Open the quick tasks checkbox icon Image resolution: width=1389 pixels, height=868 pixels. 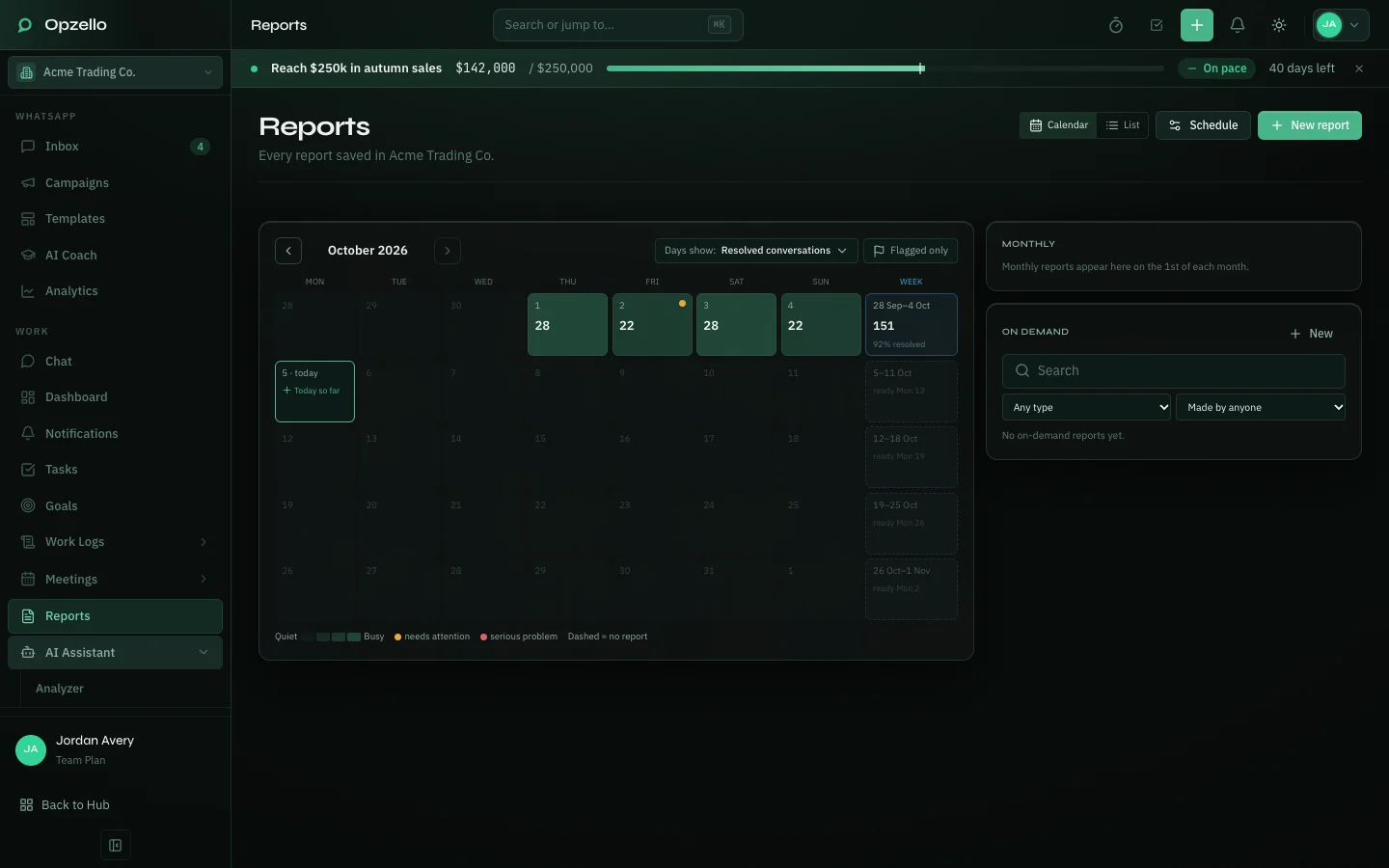1157,25
